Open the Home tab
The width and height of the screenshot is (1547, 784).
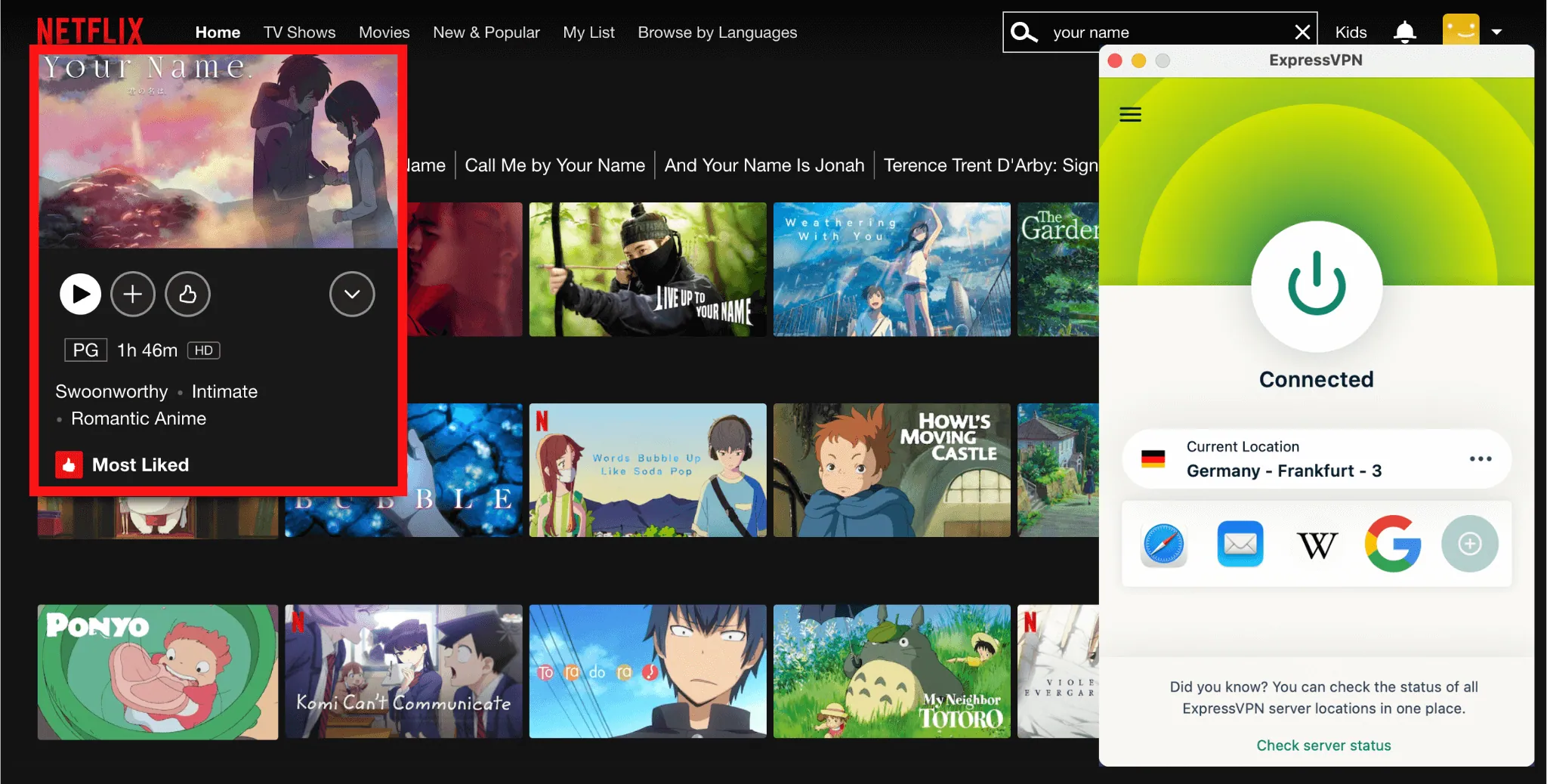pyautogui.click(x=218, y=32)
